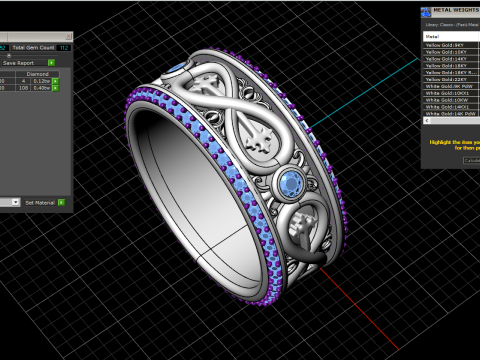This screenshot has height=360, width=480.
Task: Select Yellow Gold 10KY in the metal list
Action: [451, 52]
